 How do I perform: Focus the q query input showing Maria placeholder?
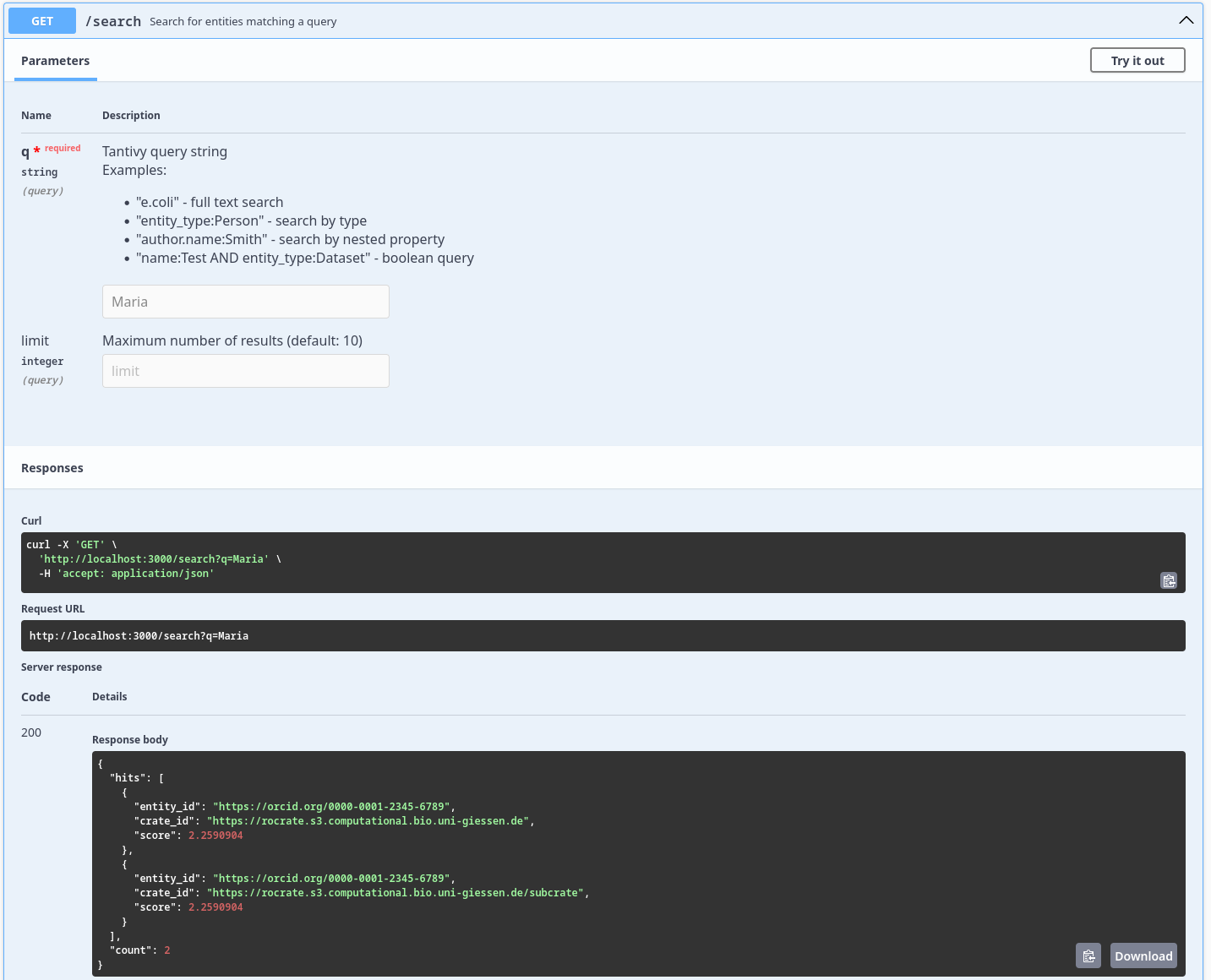tap(245, 302)
